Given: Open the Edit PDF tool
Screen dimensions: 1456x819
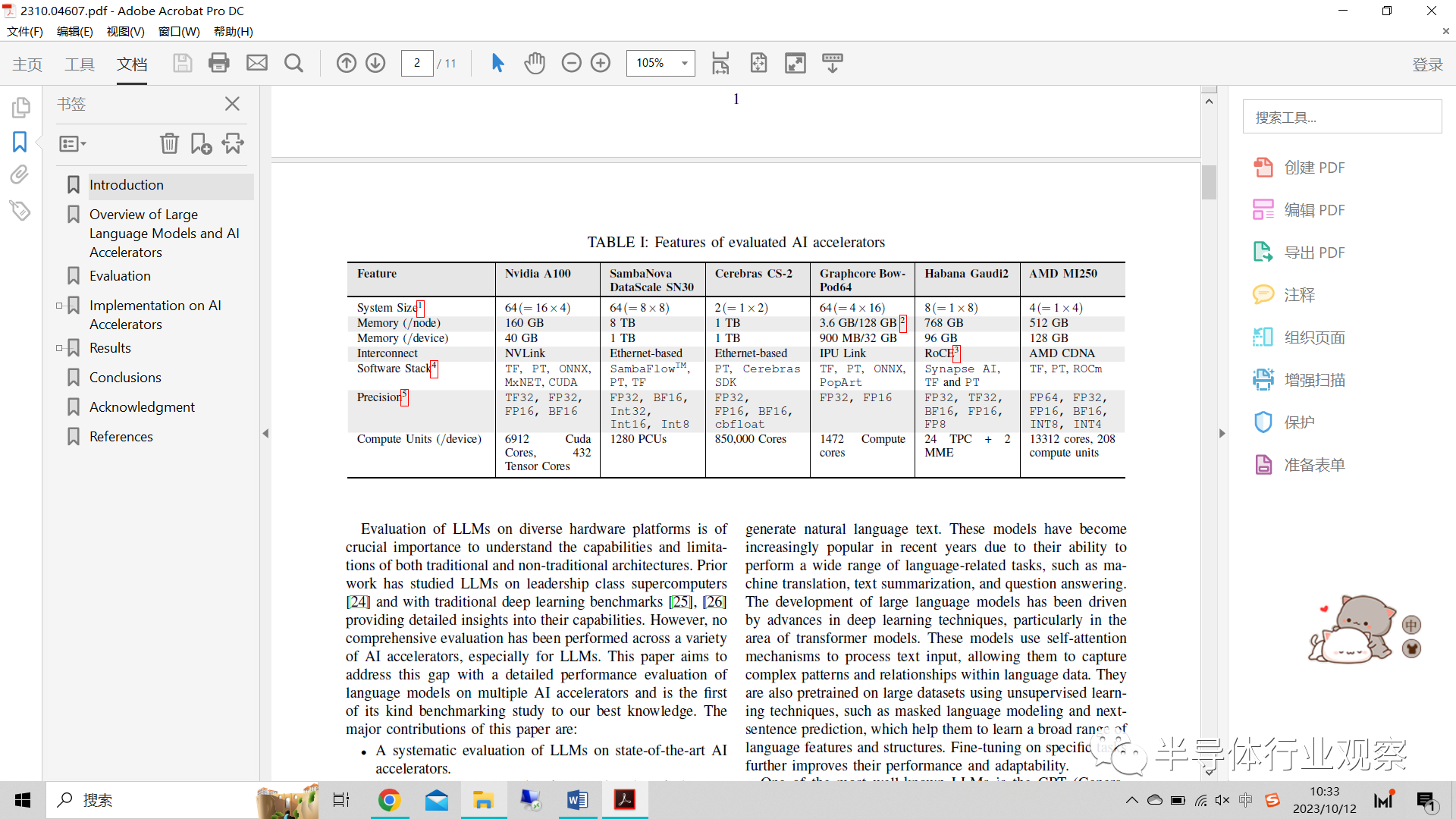Looking at the screenshot, I should click(x=1299, y=210).
